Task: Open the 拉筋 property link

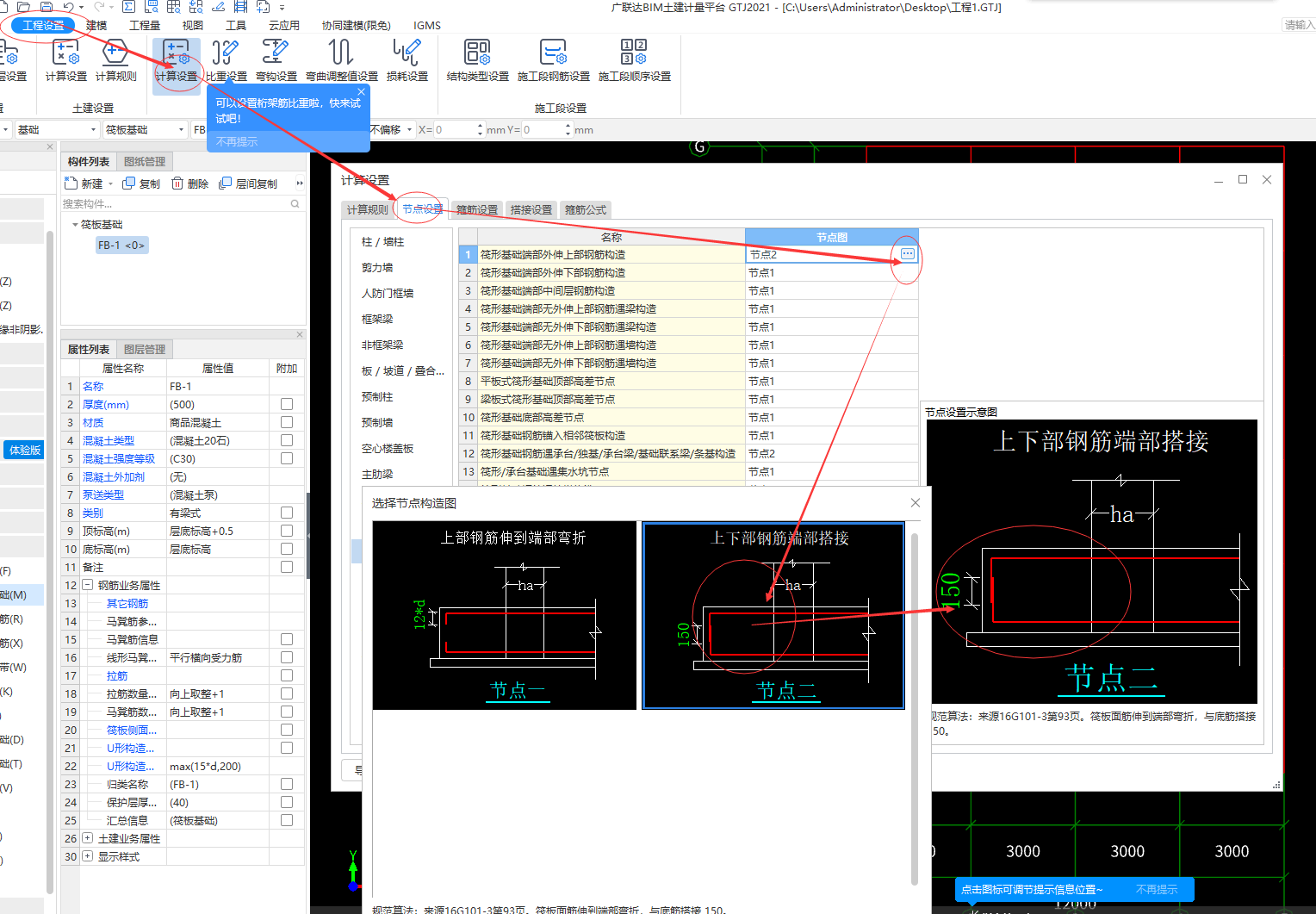Action: [x=117, y=675]
